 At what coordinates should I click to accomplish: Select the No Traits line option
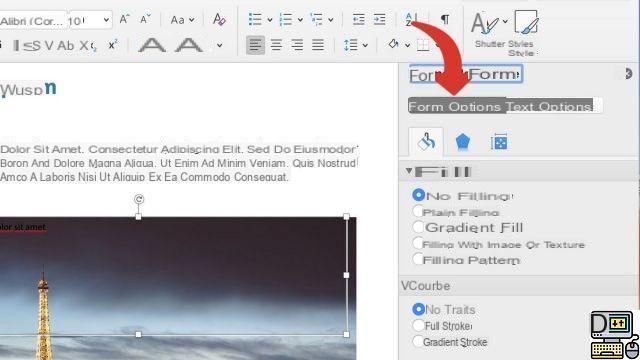418,309
